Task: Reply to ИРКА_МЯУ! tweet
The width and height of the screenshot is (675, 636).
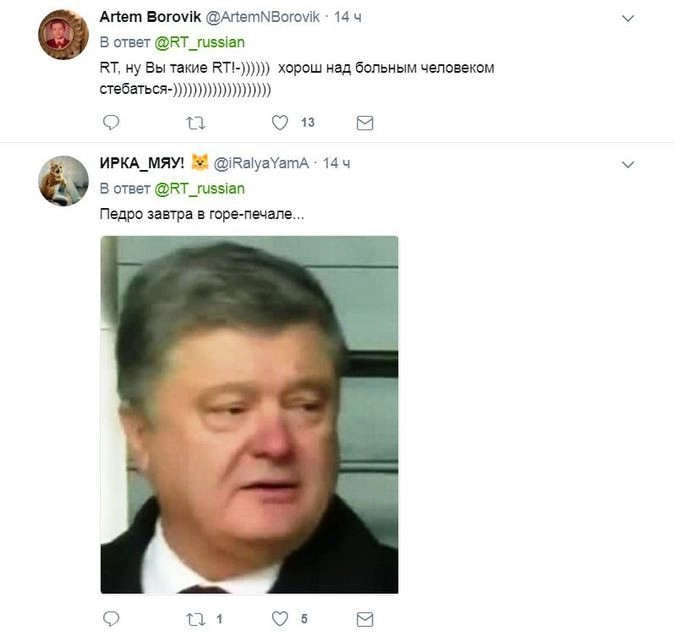Action: click(x=111, y=619)
